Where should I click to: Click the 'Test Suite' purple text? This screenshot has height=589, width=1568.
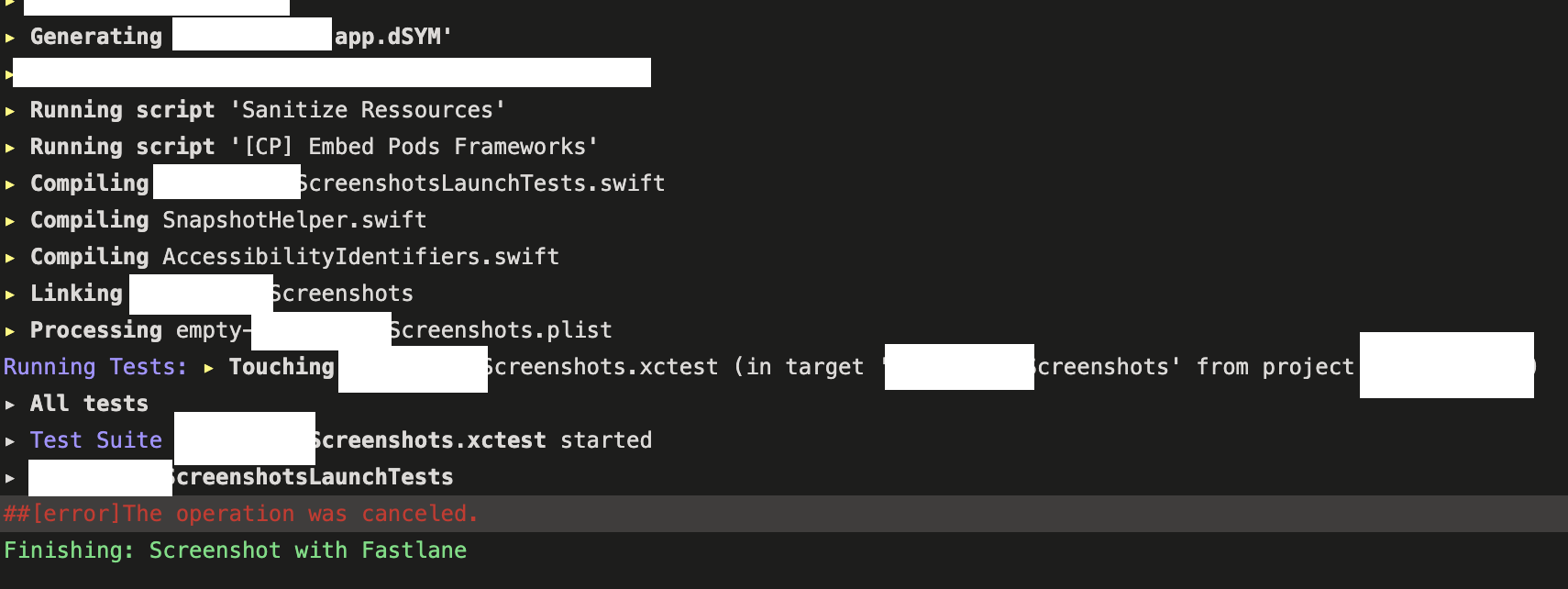pos(96,440)
